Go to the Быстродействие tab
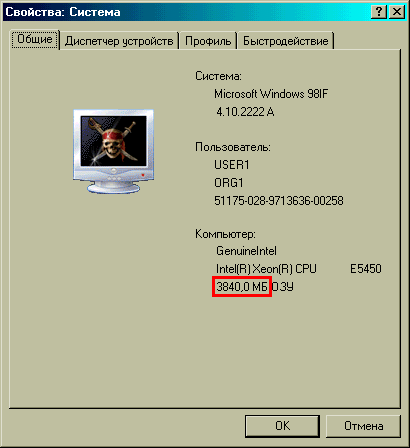Viewport: 410px width, 448px height. point(286,41)
